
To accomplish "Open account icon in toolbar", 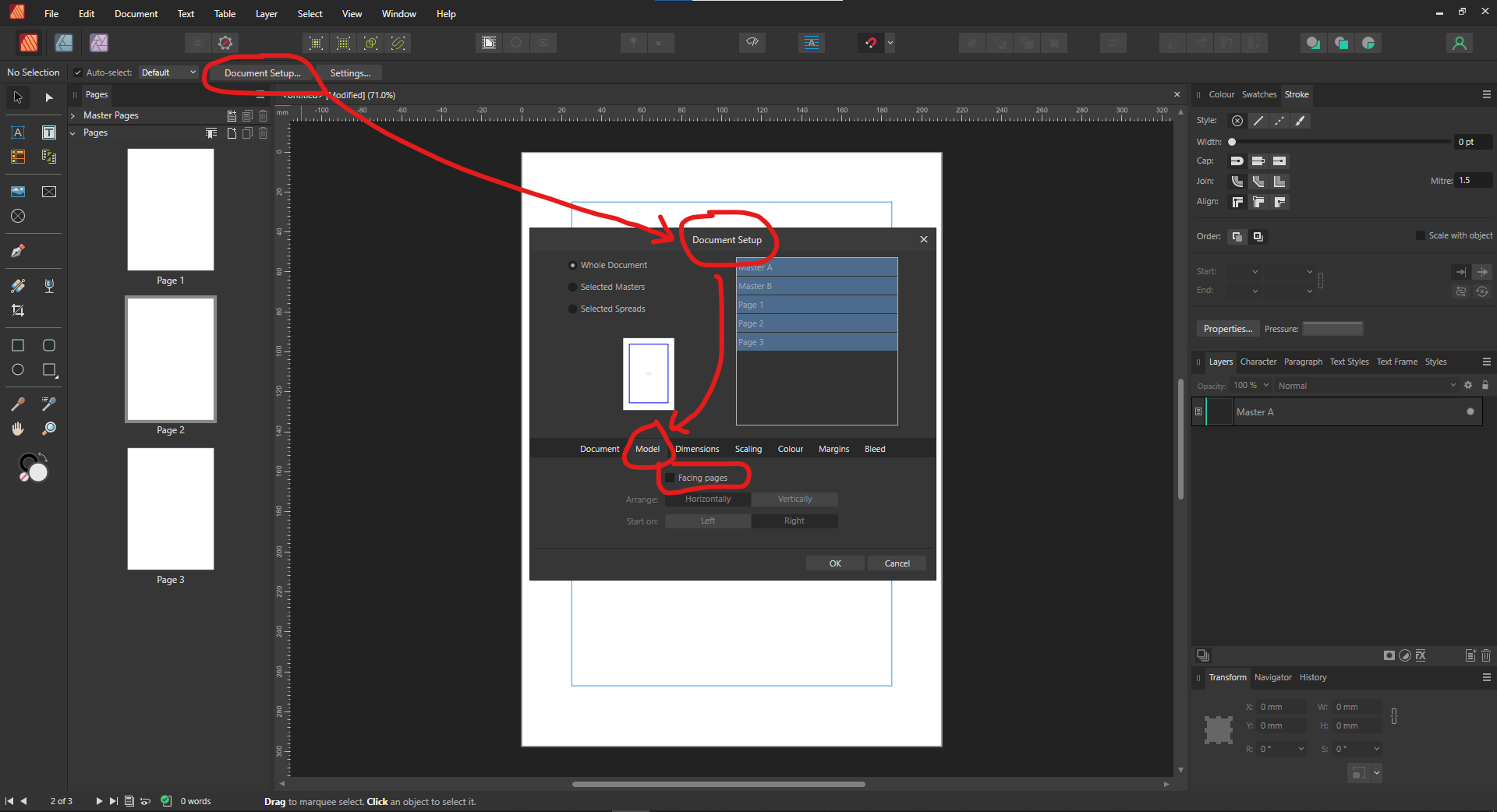I will tap(1460, 43).
